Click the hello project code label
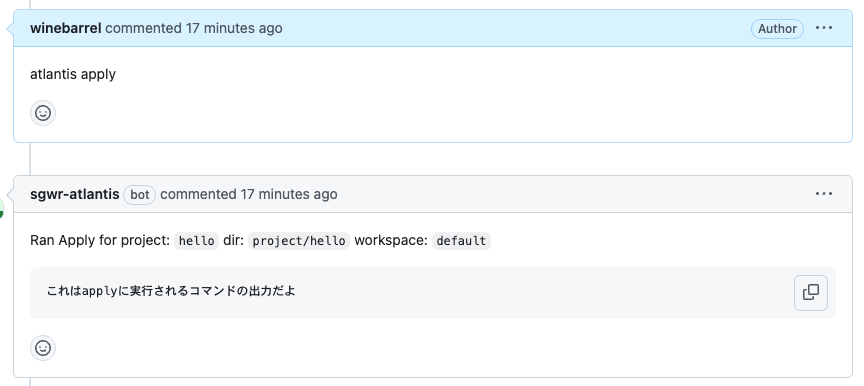Image resolution: width=864 pixels, height=386 pixels. click(x=197, y=241)
